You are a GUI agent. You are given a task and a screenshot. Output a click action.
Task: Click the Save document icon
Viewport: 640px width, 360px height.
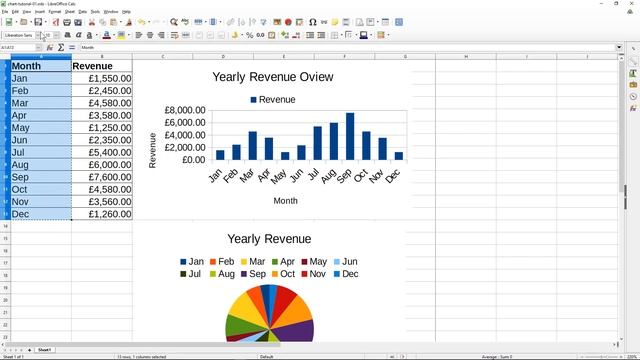coord(38,22)
